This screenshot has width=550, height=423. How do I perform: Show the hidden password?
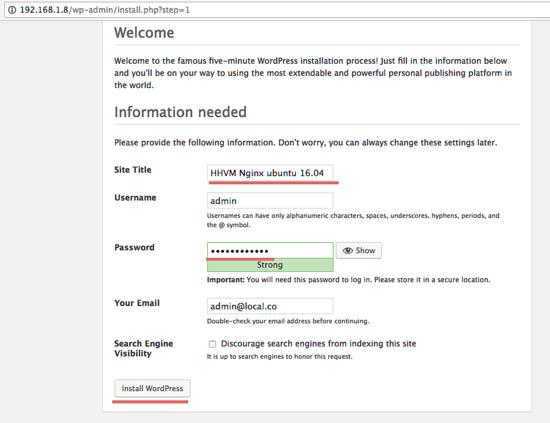358,250
